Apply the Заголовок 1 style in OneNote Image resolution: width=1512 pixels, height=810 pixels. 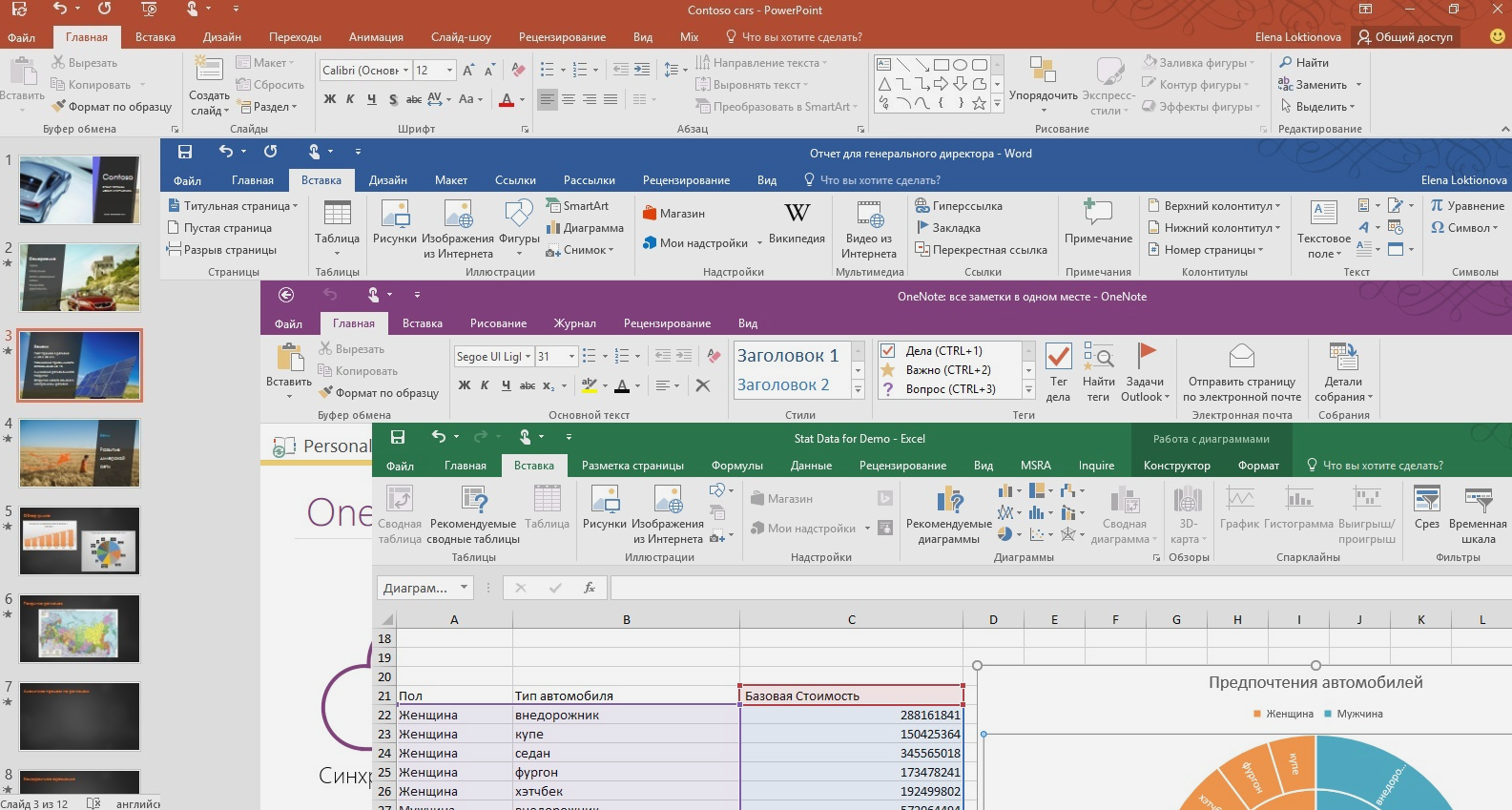pos(787,356)
